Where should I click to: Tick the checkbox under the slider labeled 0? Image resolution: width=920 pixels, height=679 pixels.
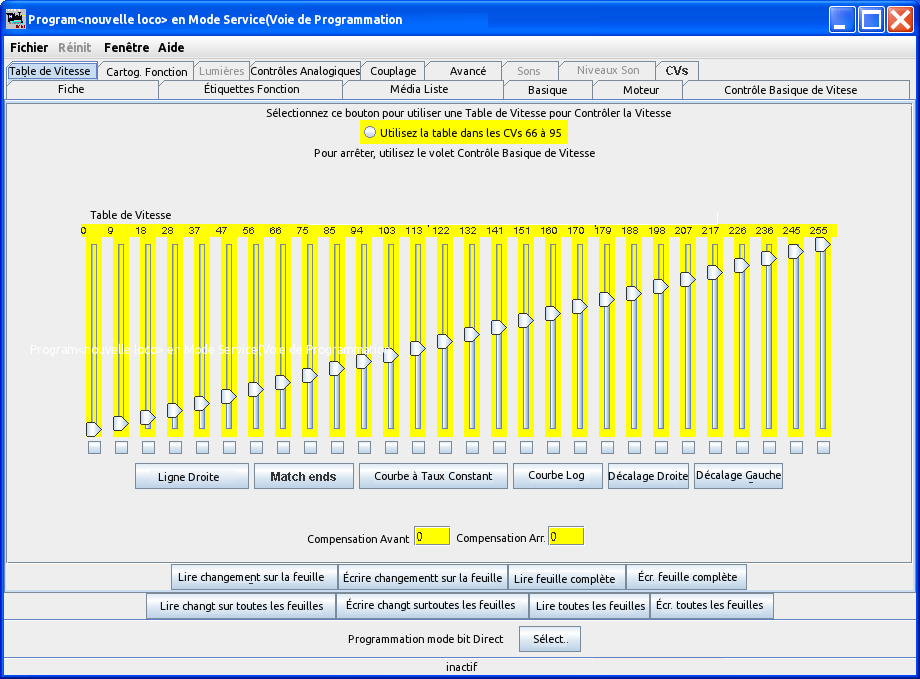tap(94, 447)
